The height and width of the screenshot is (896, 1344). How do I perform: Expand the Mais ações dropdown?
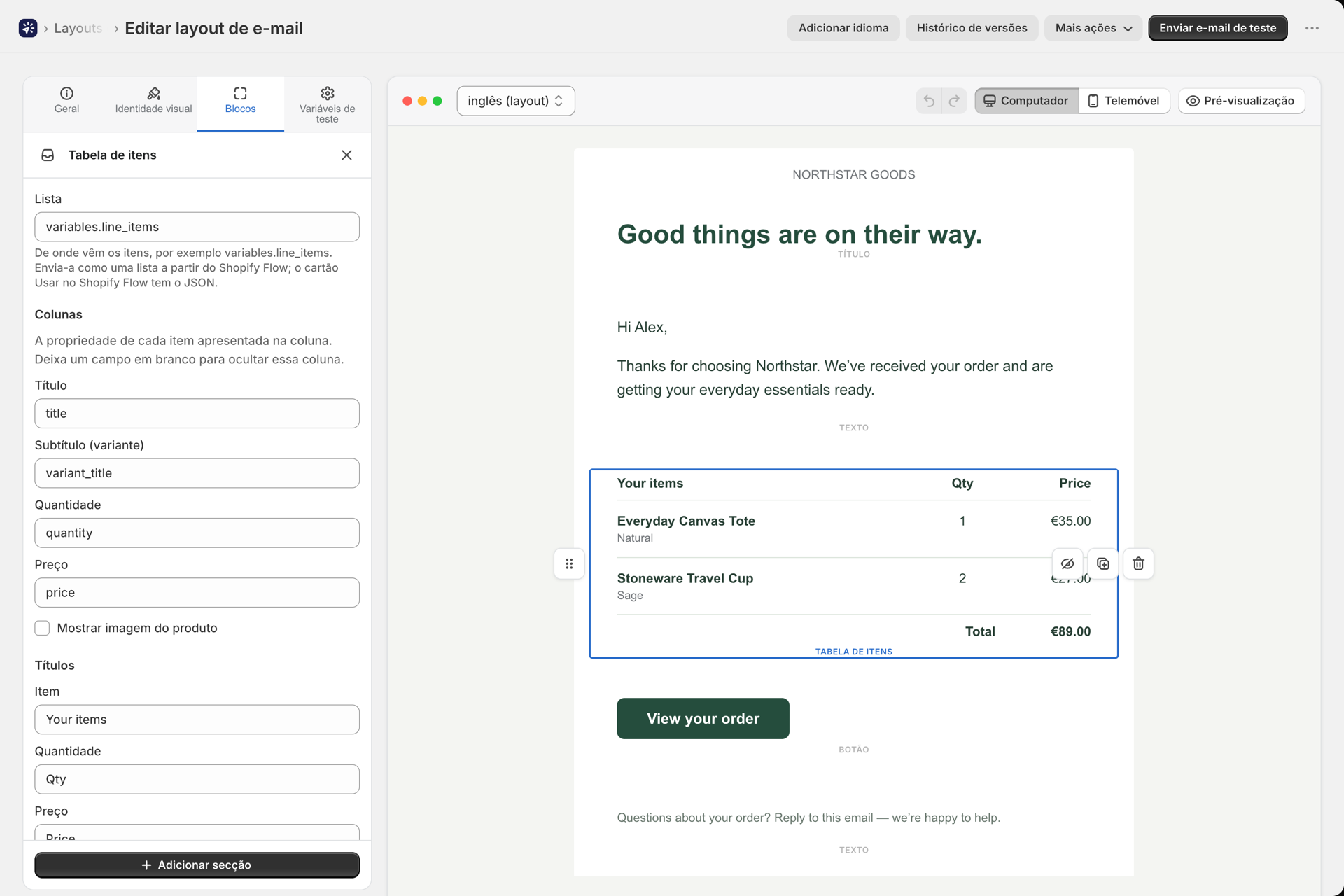click(x=1093, y=28)
